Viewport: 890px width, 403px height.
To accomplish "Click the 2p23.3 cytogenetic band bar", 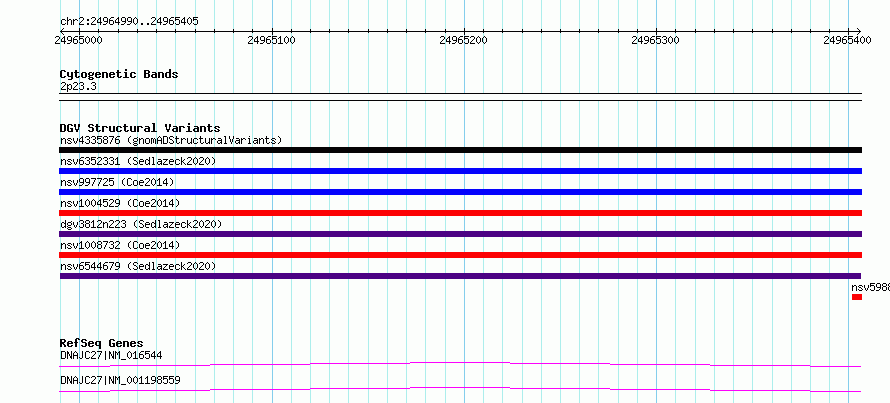I will [x=460, y=96].
